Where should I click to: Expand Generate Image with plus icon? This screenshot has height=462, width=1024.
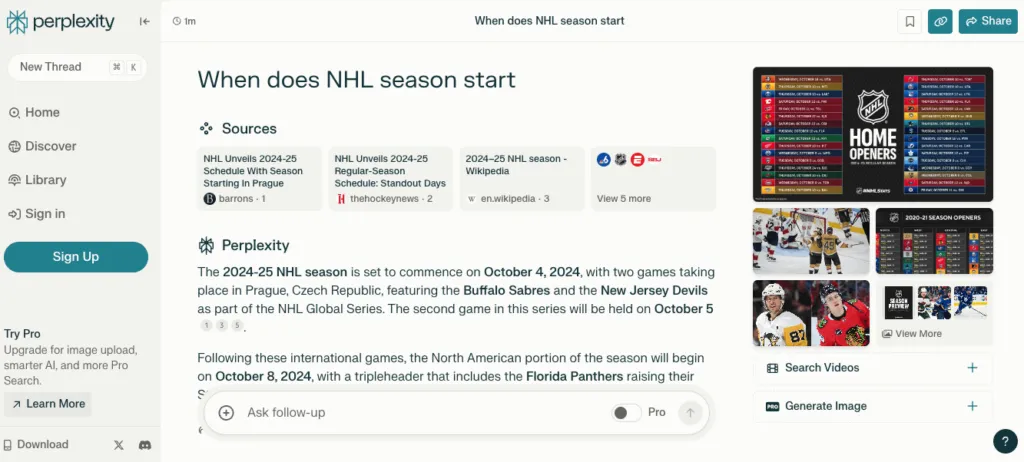972,406
